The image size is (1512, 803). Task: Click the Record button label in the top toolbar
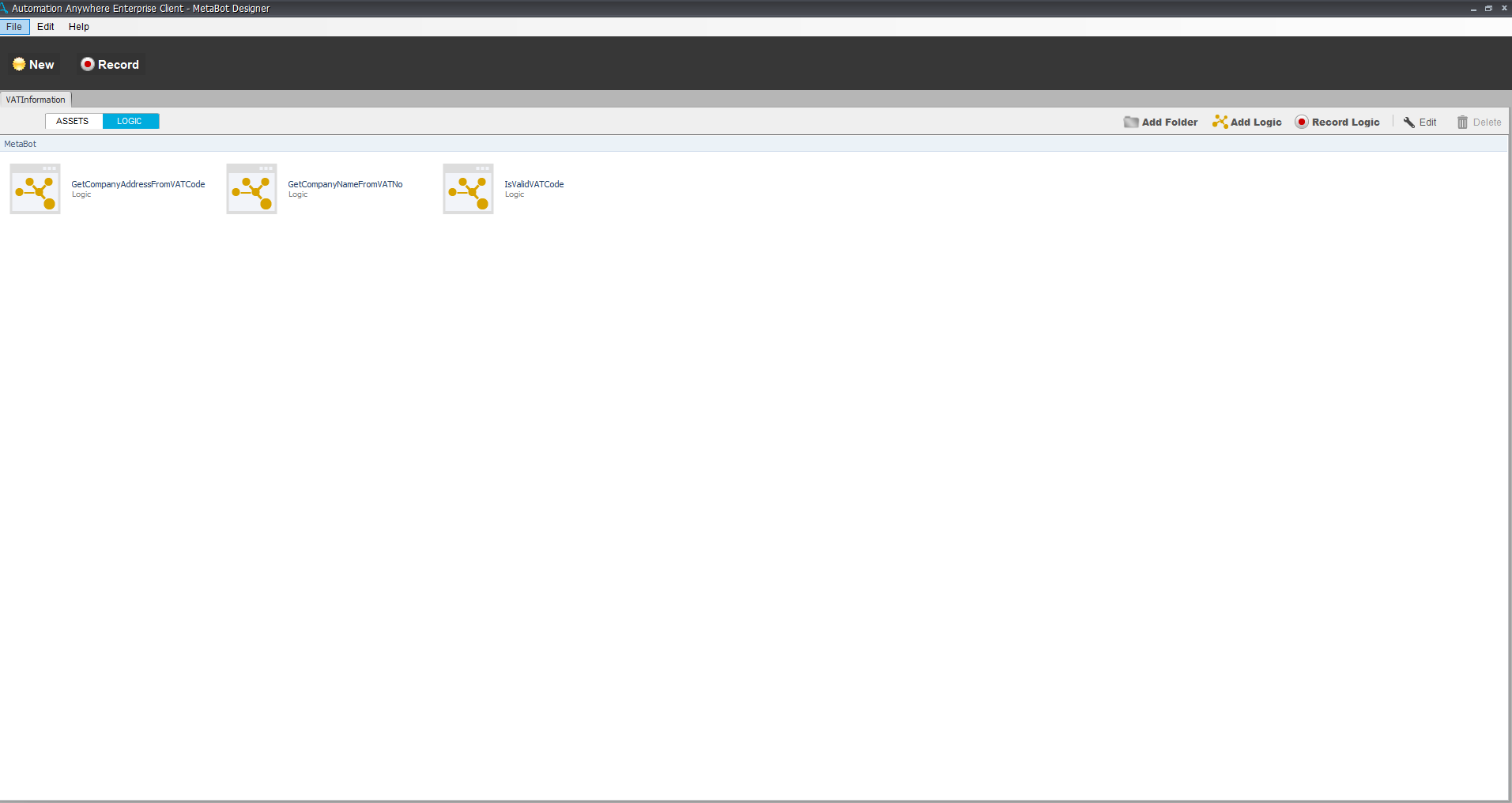coord(119,65)
